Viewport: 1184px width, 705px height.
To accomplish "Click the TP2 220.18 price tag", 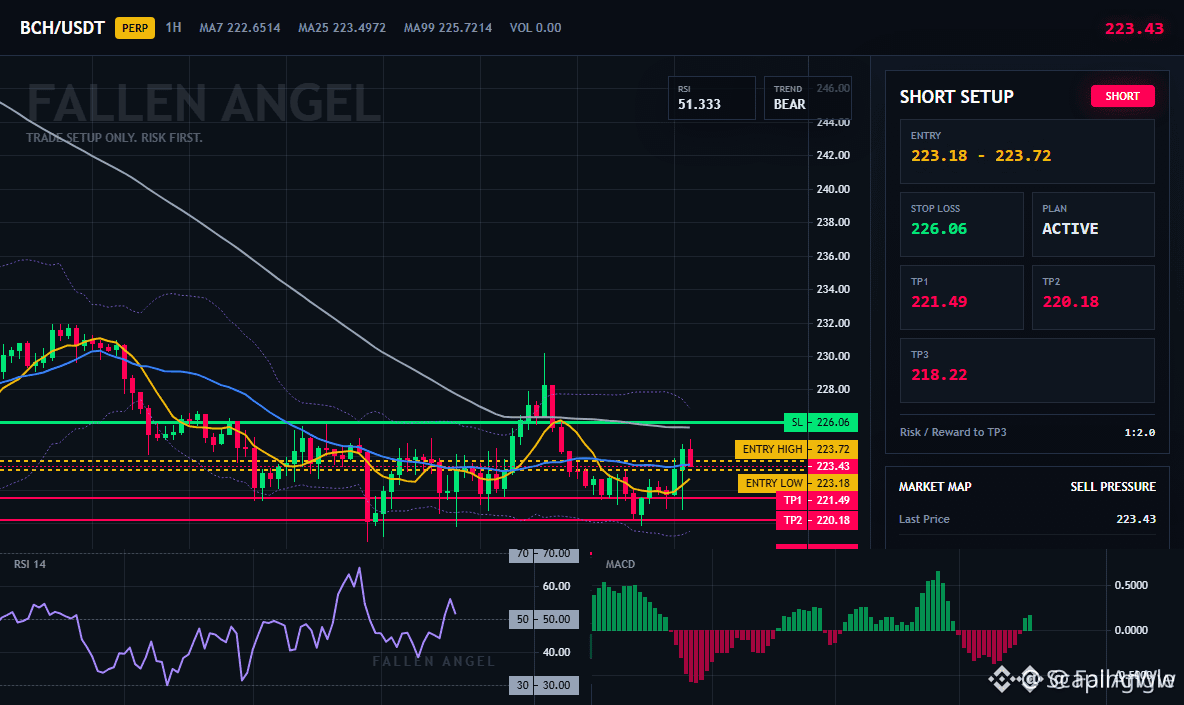I will click(x=816, y=520).
